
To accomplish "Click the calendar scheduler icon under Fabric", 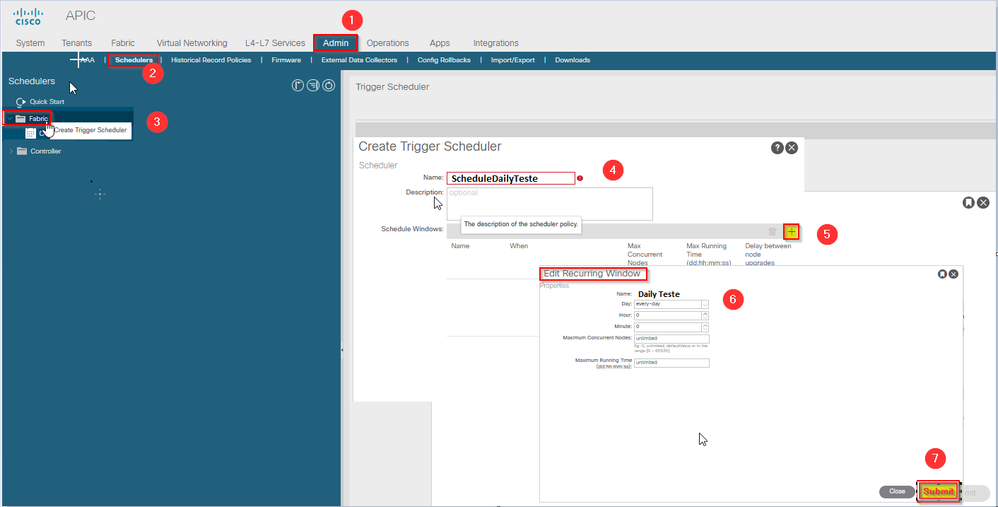I will 31,133.
